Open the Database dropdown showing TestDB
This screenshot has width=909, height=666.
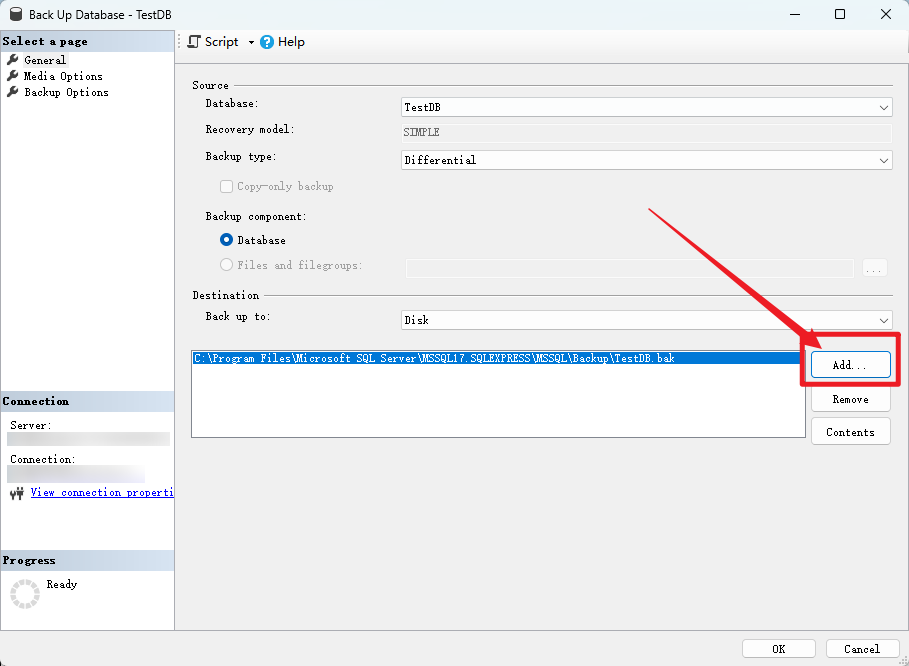tap(646, 107)
